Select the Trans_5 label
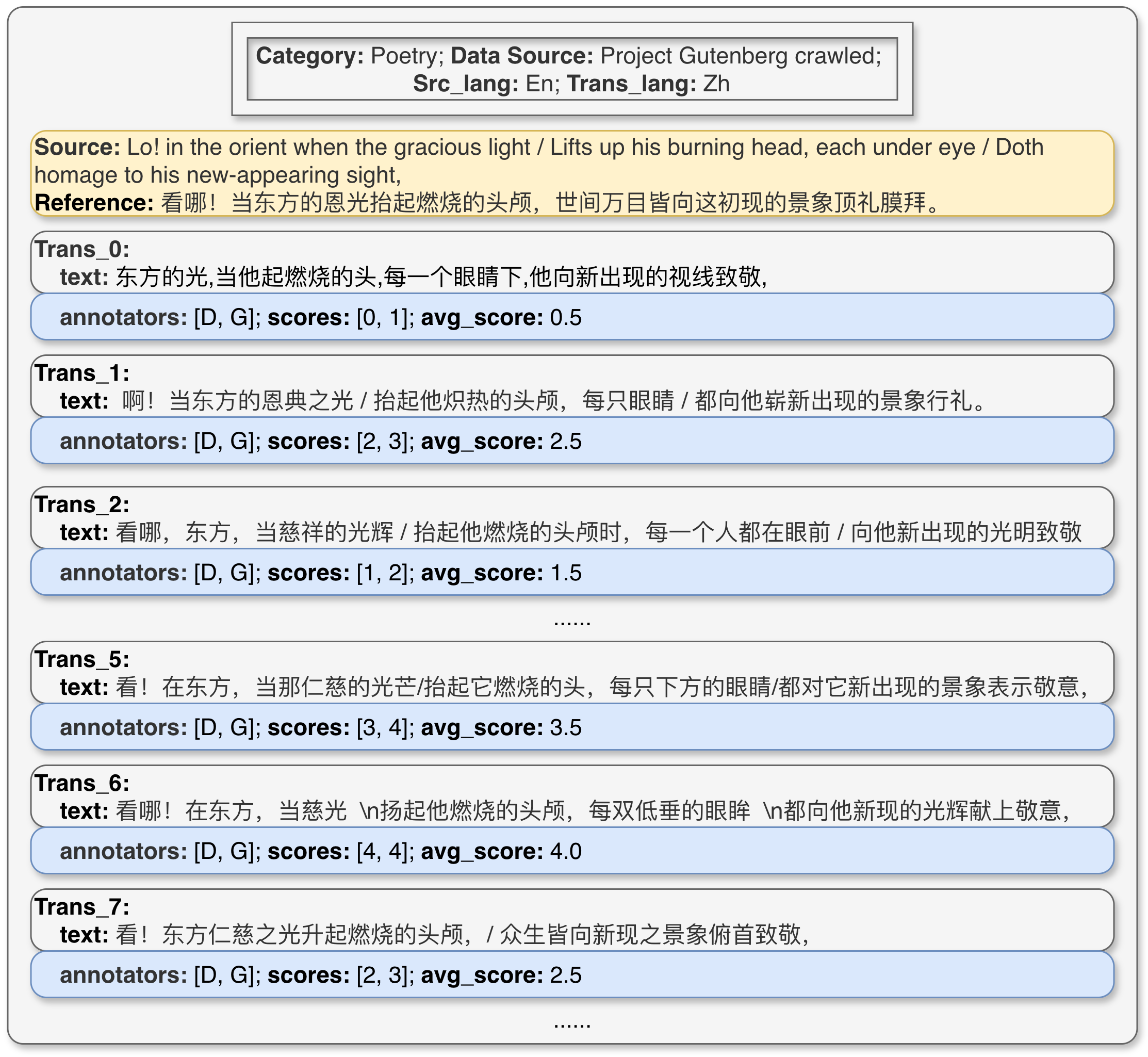Viewport: 1148px width, 1057px height. coord(82,659)
